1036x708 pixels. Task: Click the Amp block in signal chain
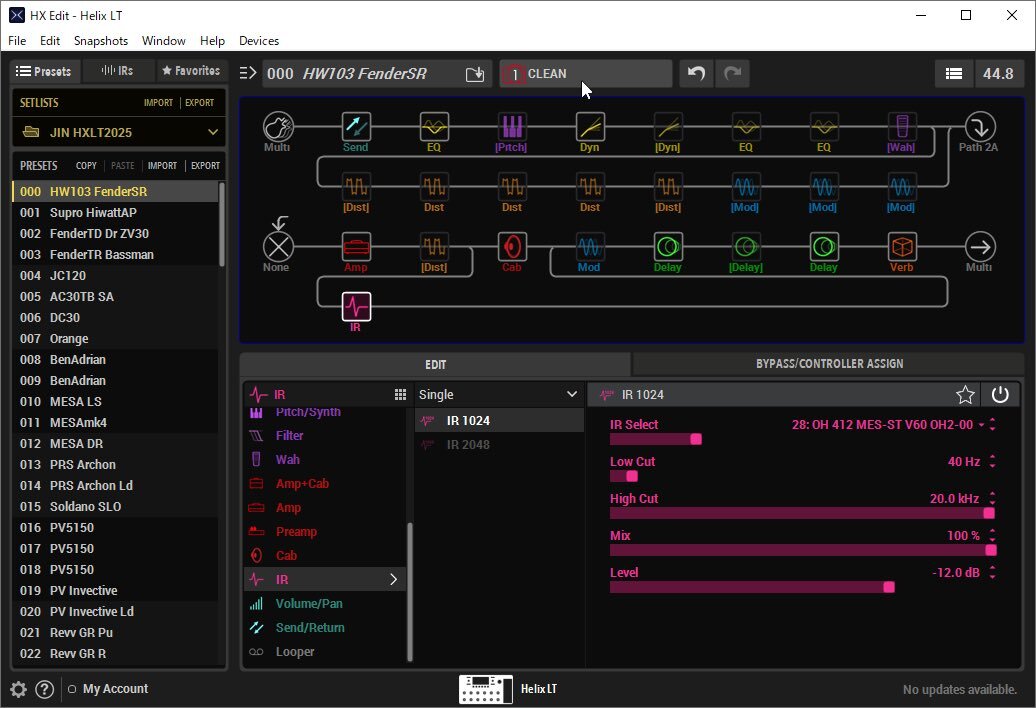click(356, 247)
